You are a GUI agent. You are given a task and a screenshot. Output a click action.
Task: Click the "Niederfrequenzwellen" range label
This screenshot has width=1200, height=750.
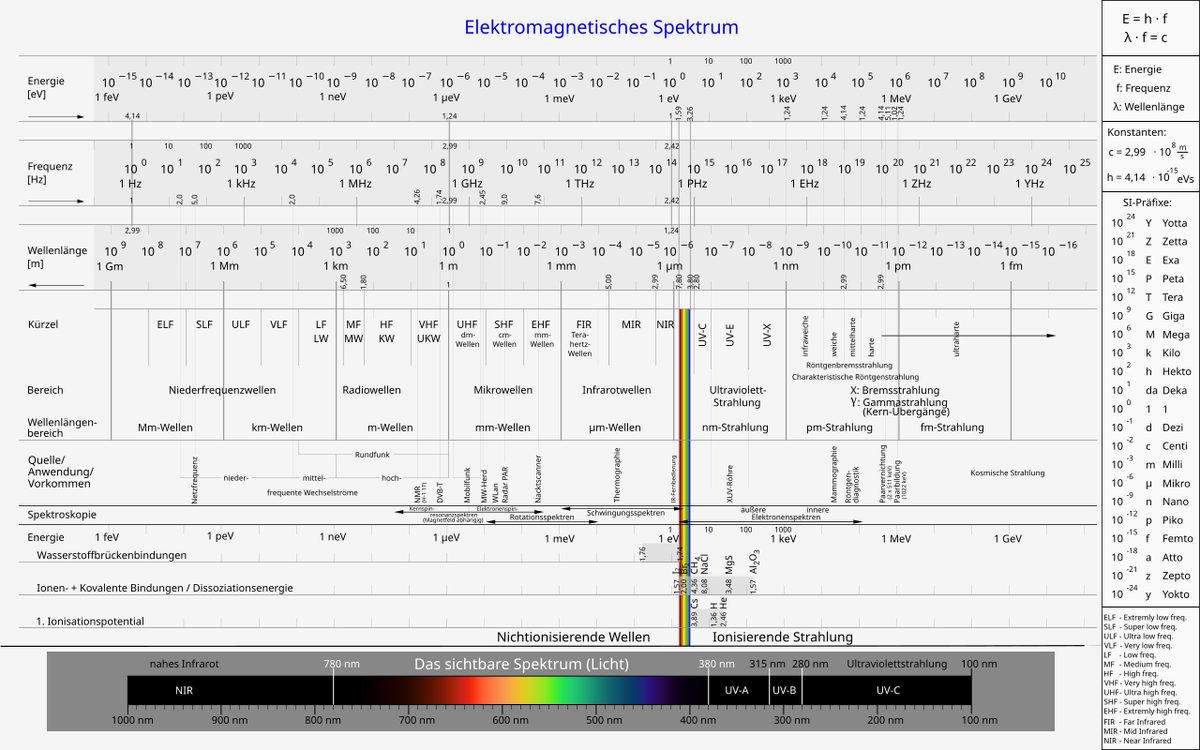222,390
